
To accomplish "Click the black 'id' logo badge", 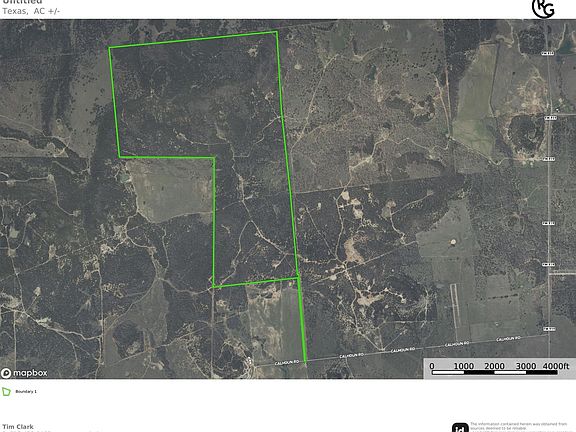I will tap(460, 428).
